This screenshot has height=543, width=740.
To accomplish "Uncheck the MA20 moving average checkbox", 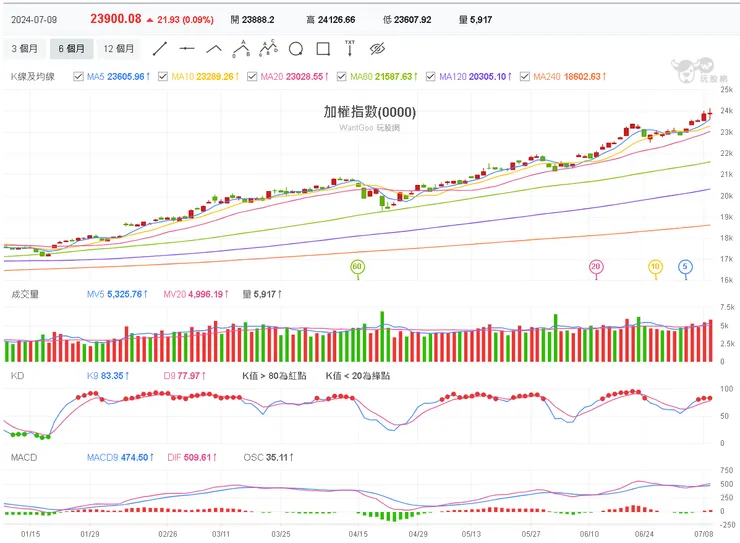I will 252,76.
